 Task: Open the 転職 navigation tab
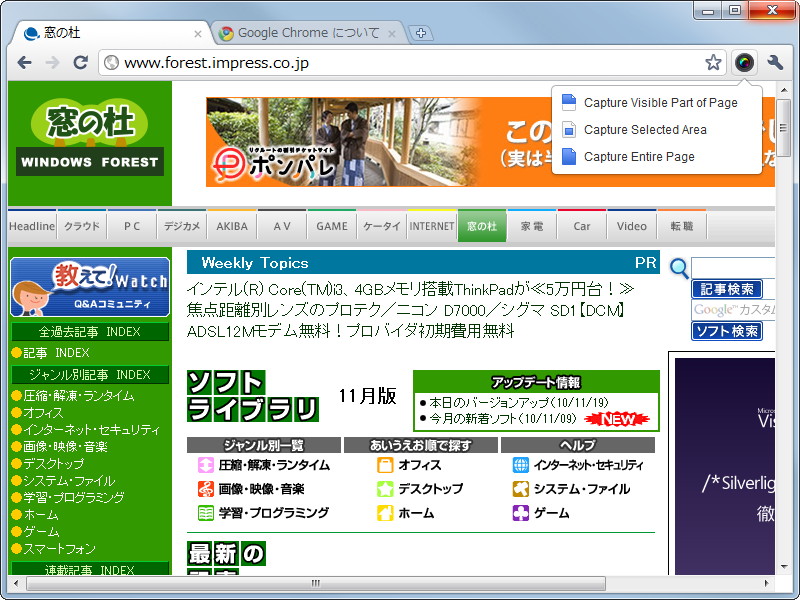[x=682, y=226]
